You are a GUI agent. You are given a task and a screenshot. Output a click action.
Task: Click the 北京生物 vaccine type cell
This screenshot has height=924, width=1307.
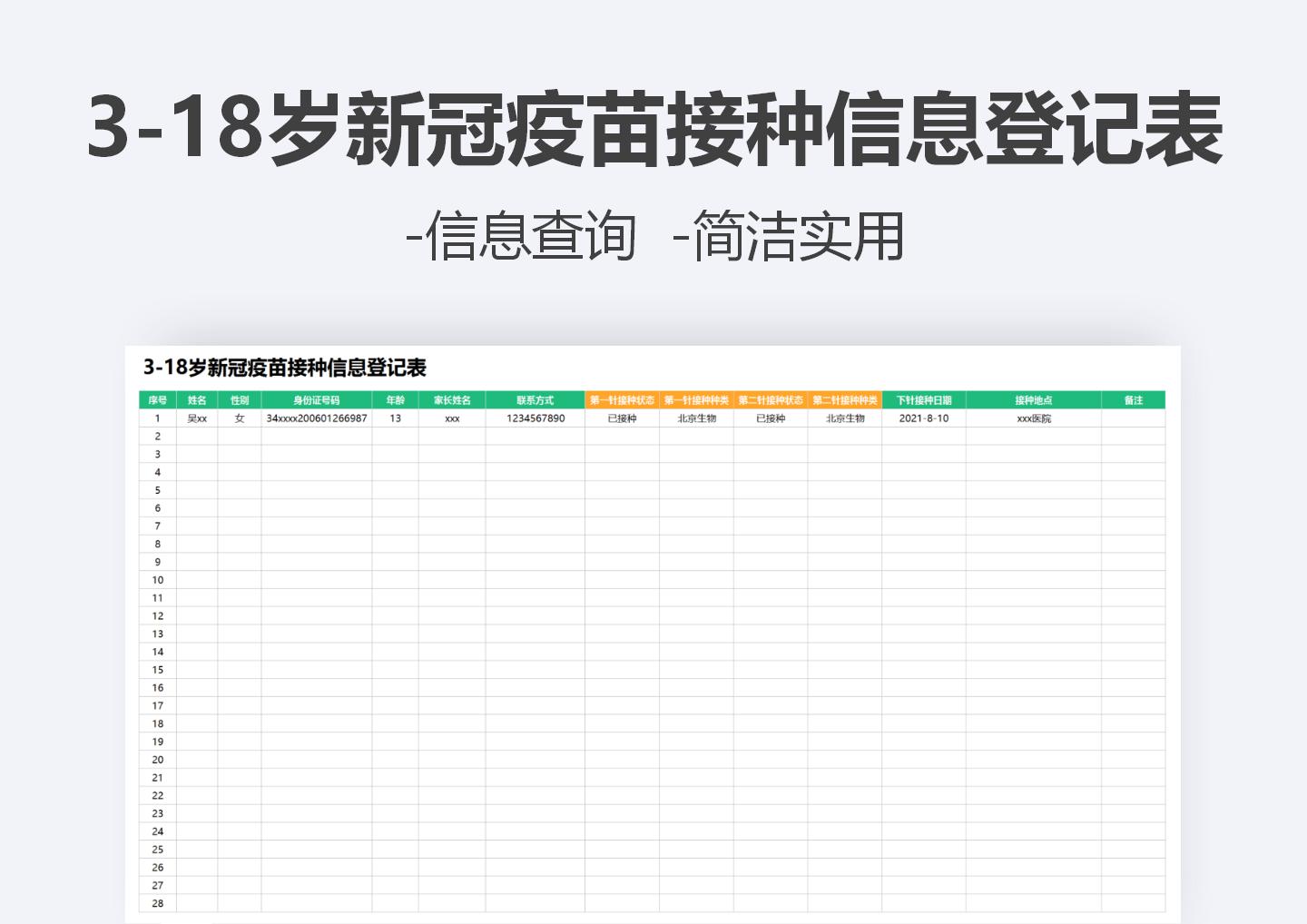tap(696, 418)
